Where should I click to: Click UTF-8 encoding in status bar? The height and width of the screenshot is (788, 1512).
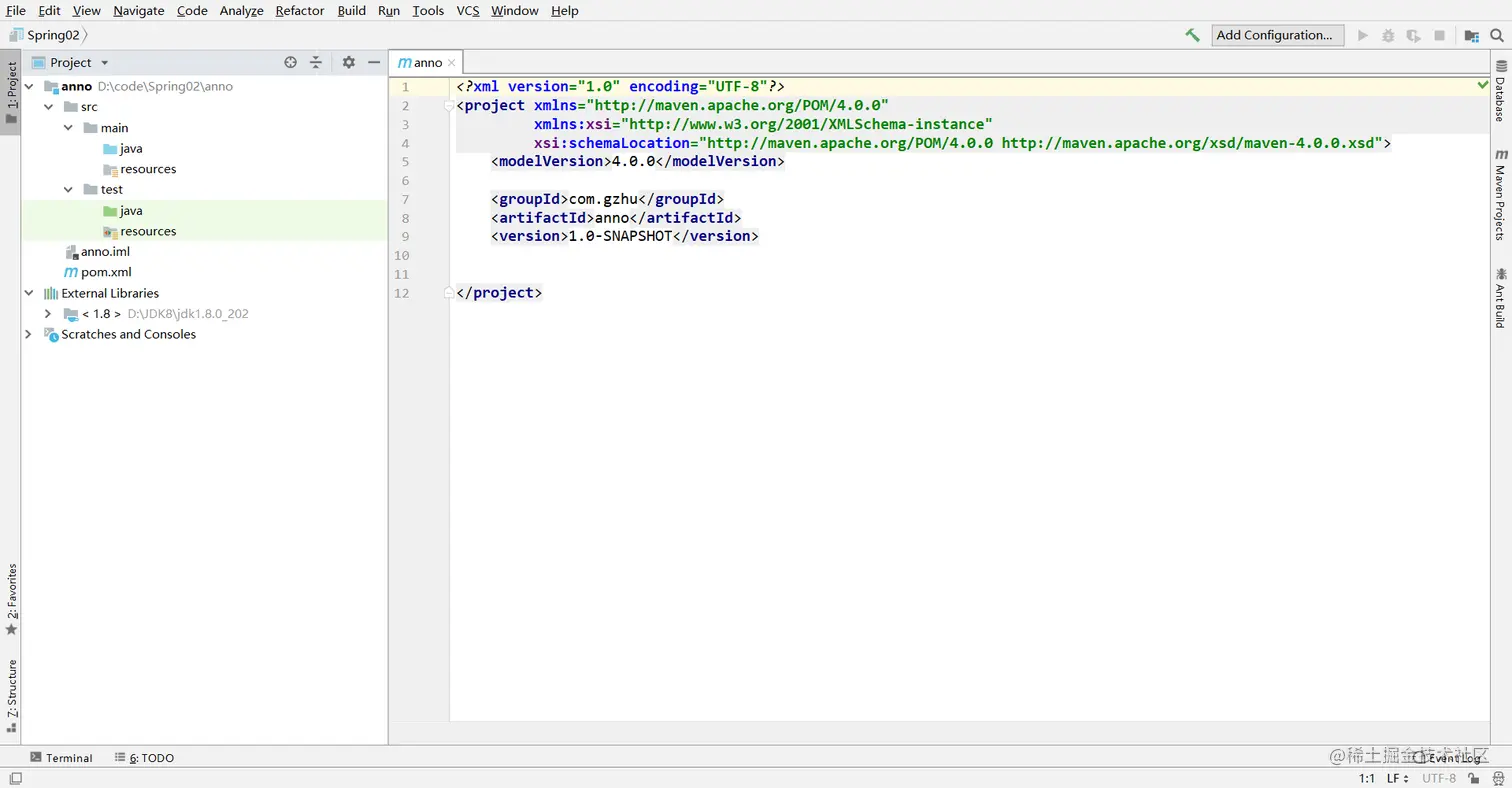point(1439,778)
